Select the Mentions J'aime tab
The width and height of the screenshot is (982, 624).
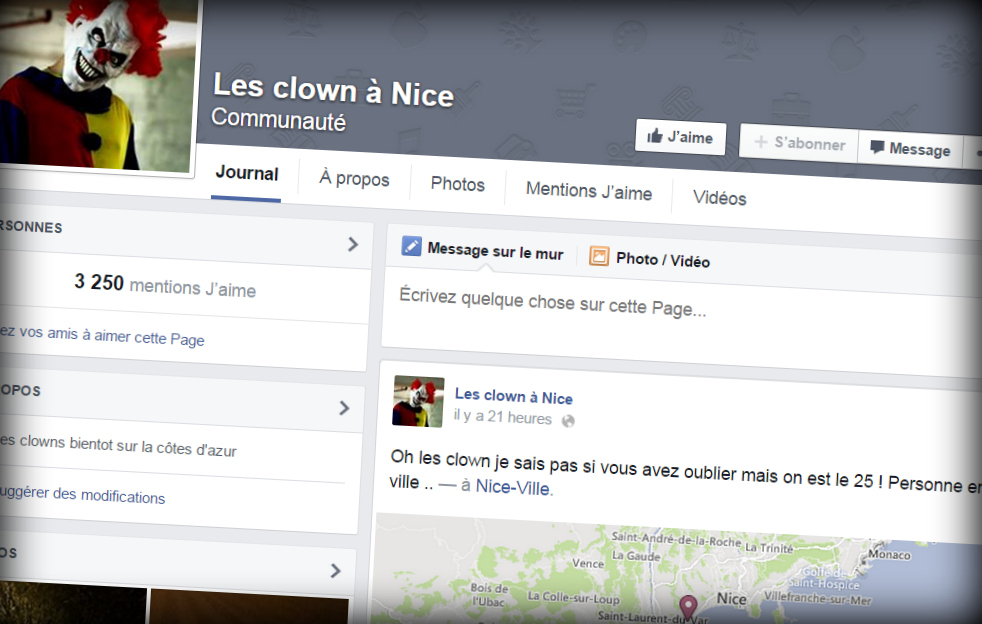(x=588, y=192)
